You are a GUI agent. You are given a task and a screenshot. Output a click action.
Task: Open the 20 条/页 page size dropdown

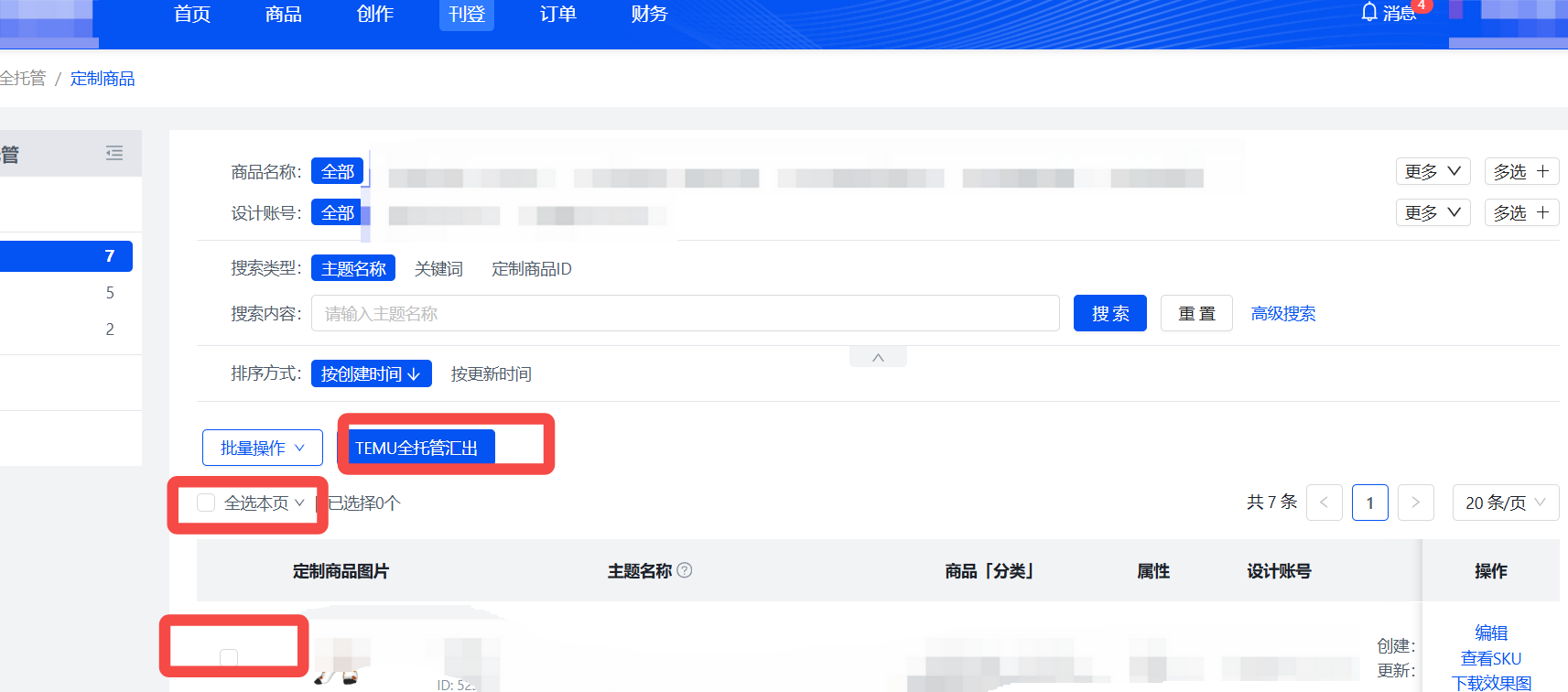(x=1505, y=503)
